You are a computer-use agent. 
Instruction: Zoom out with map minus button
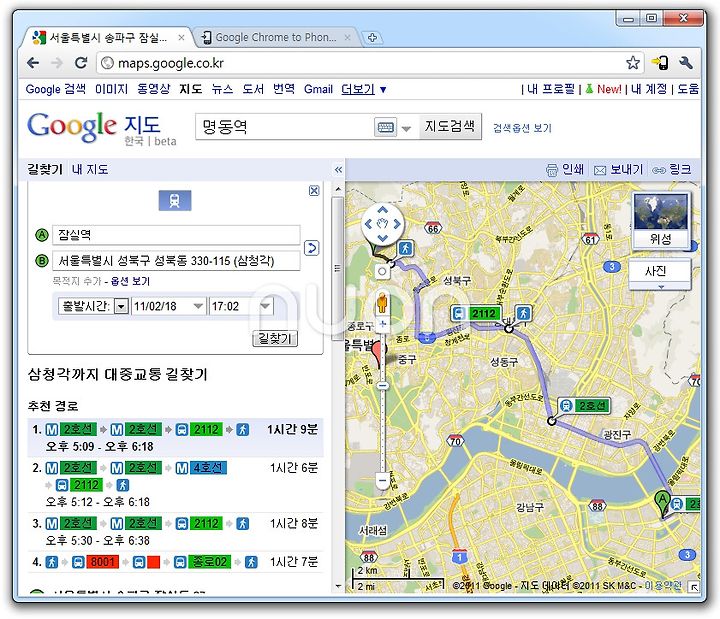tap(382, 482)
